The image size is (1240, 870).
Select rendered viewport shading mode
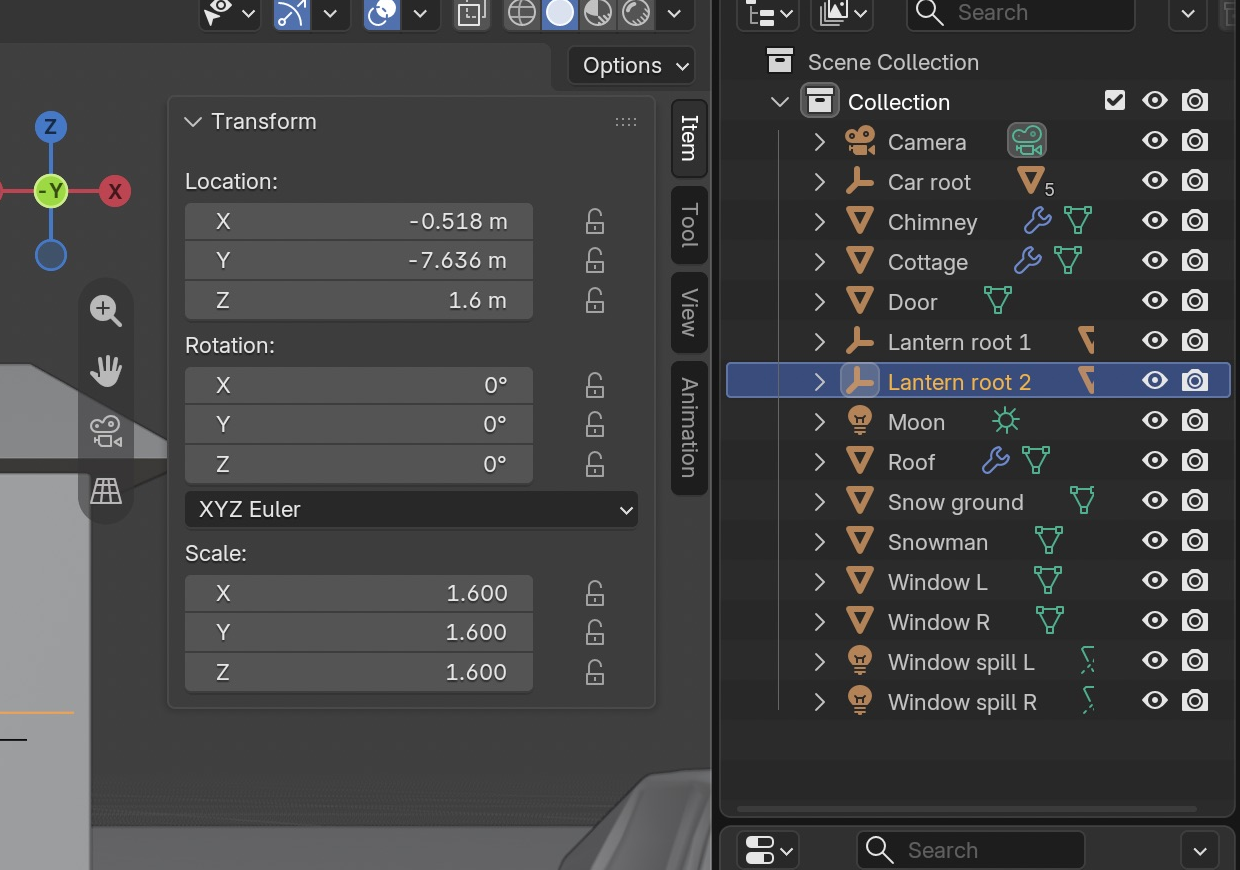tap(636, 13)
